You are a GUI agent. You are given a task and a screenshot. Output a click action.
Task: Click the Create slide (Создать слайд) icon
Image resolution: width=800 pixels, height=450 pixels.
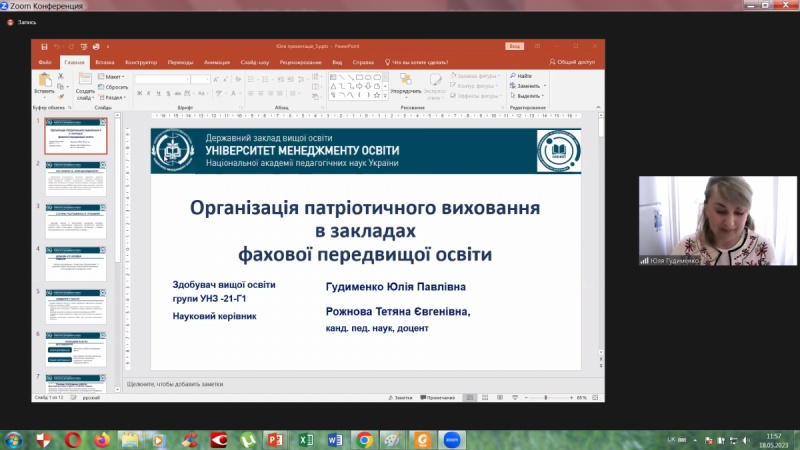85,80
